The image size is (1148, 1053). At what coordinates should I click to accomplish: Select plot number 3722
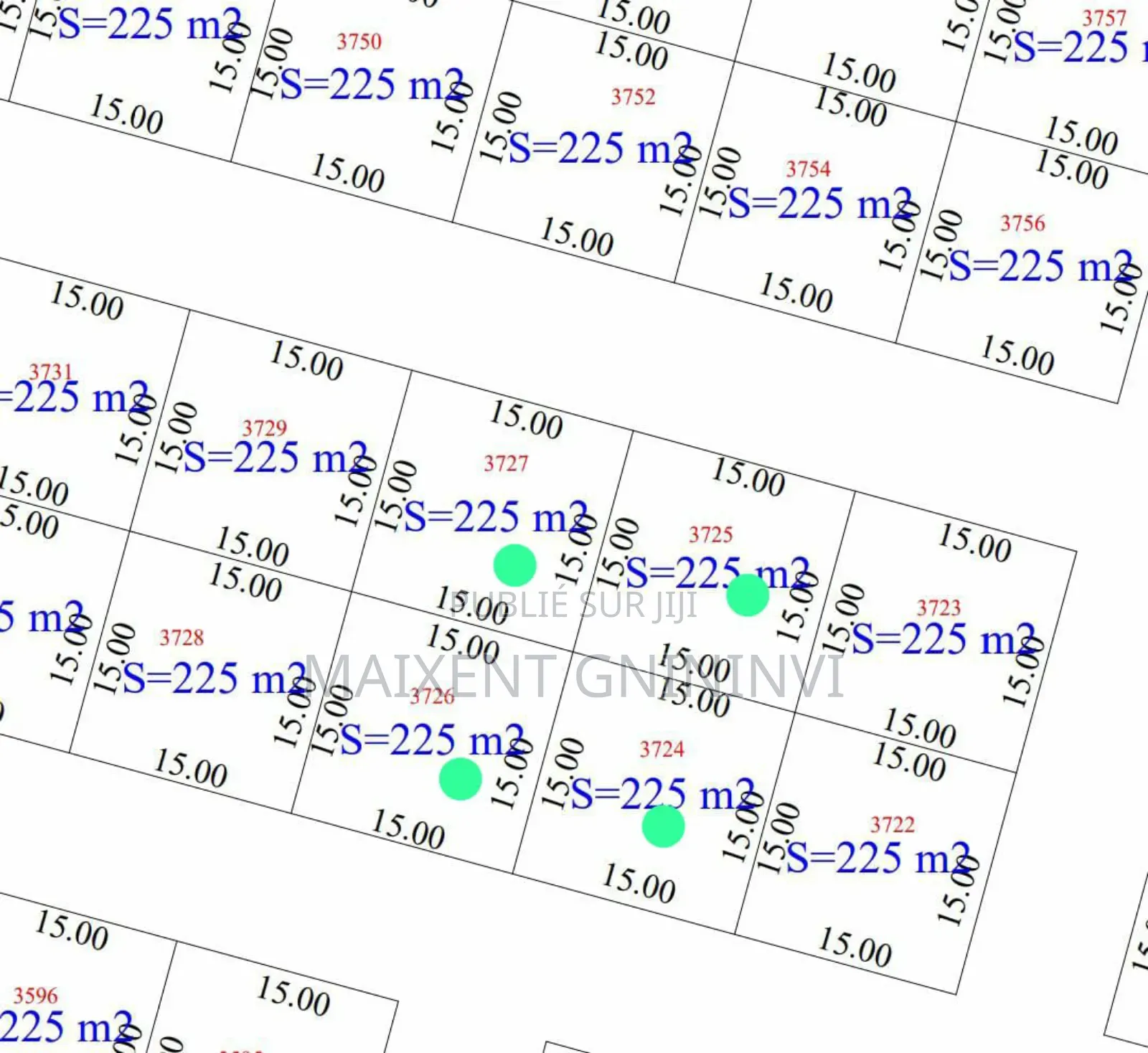pos(892,825)
